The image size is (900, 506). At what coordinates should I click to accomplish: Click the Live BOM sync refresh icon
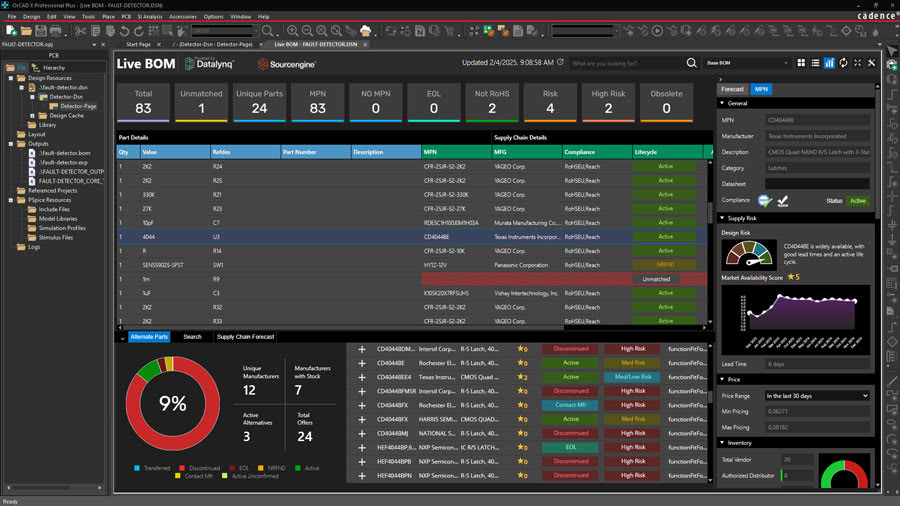pyautogui.click(x=843, y=63)
